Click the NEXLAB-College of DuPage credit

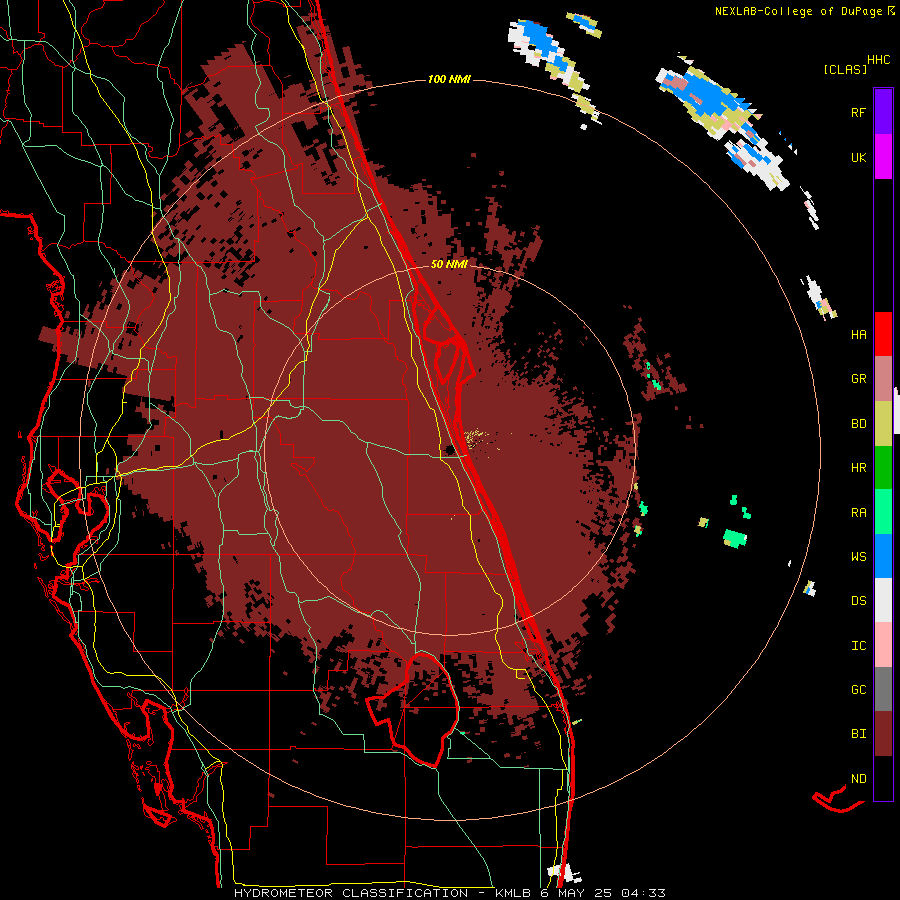click(x=798, y=11)
